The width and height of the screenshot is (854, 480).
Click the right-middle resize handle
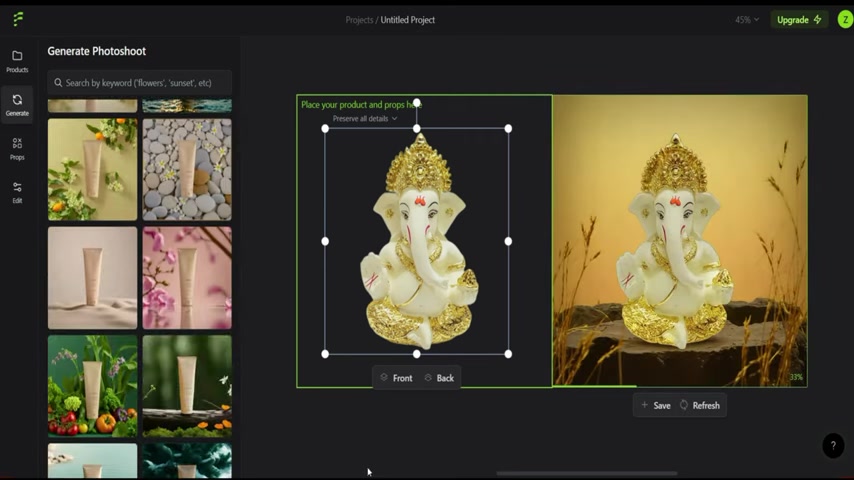point(508,241)
